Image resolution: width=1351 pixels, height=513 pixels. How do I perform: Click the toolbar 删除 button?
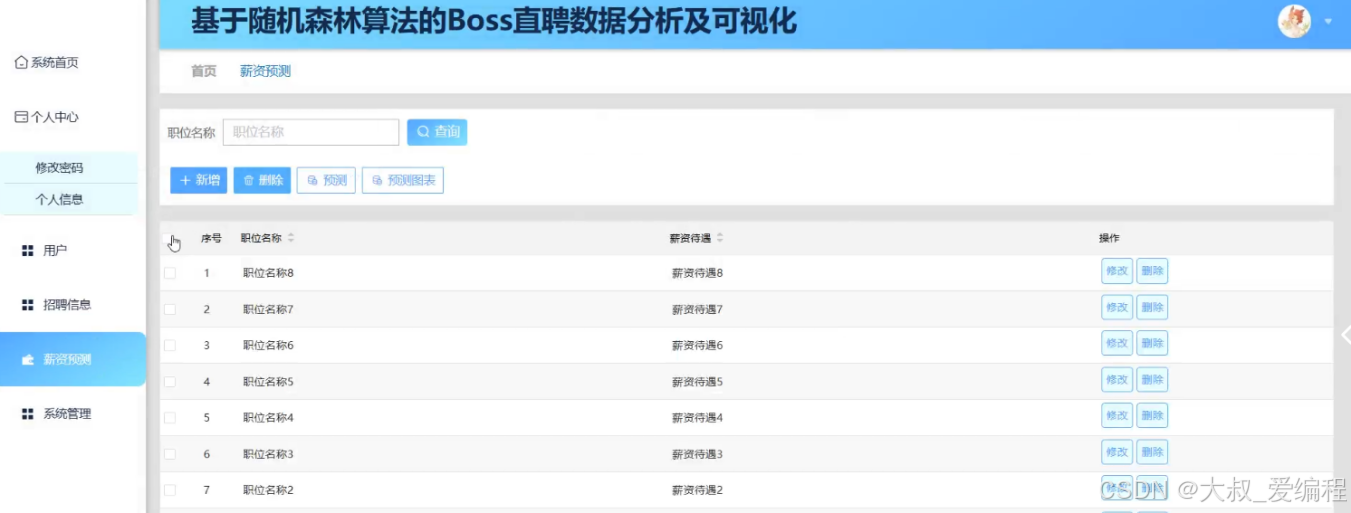[x=262, y=180]
